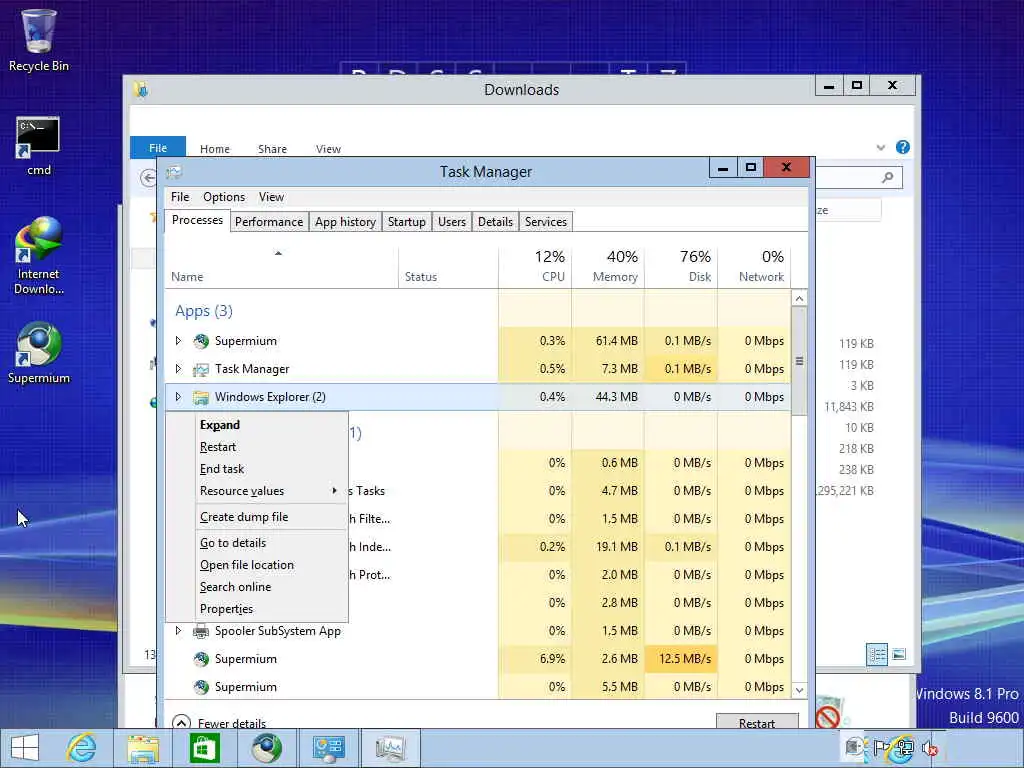Click the Task Manager process icon in the list
1024x768 pixels.
pyautogui.click(x=201, y=370)
